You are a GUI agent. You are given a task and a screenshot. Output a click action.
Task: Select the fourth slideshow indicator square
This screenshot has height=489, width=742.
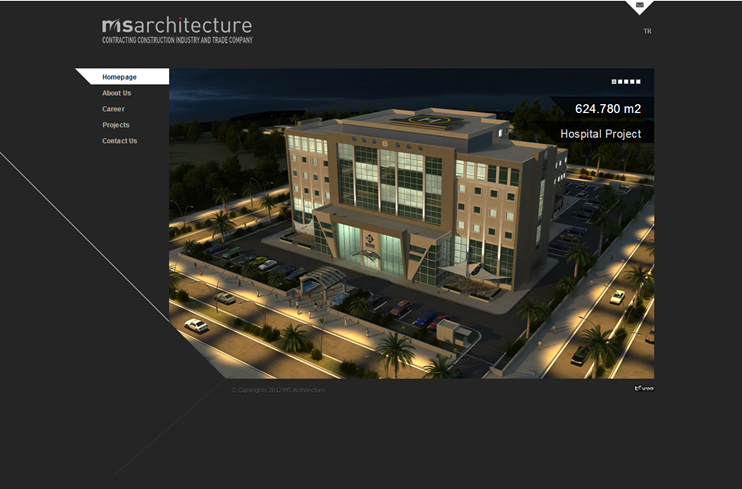coord(632,81)
